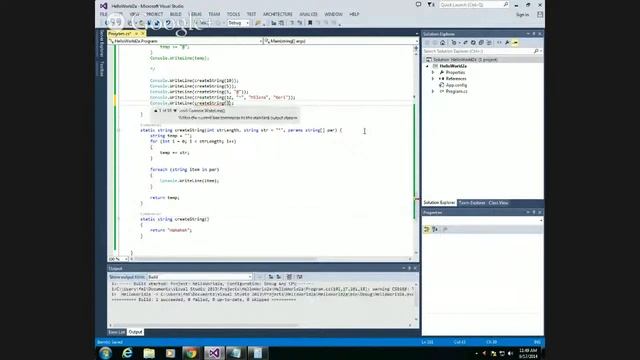
Task: Click Categorized view icon in Properties panel
Action: [x=427, y=229]
